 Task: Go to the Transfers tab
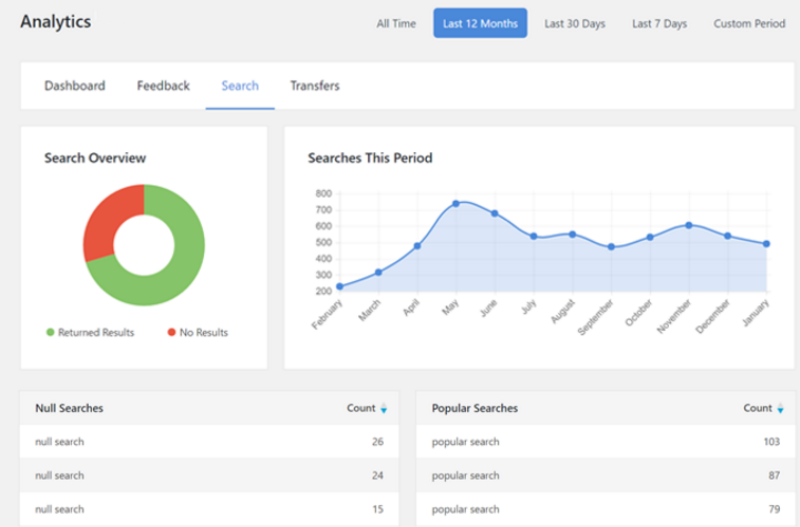[x=315, y=86]
